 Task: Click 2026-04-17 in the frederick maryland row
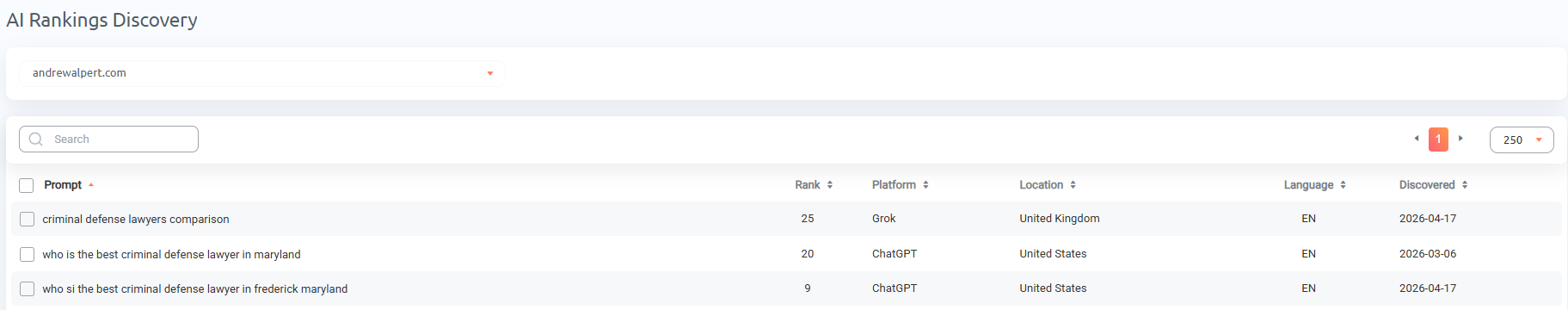(x=1428, y=288)
